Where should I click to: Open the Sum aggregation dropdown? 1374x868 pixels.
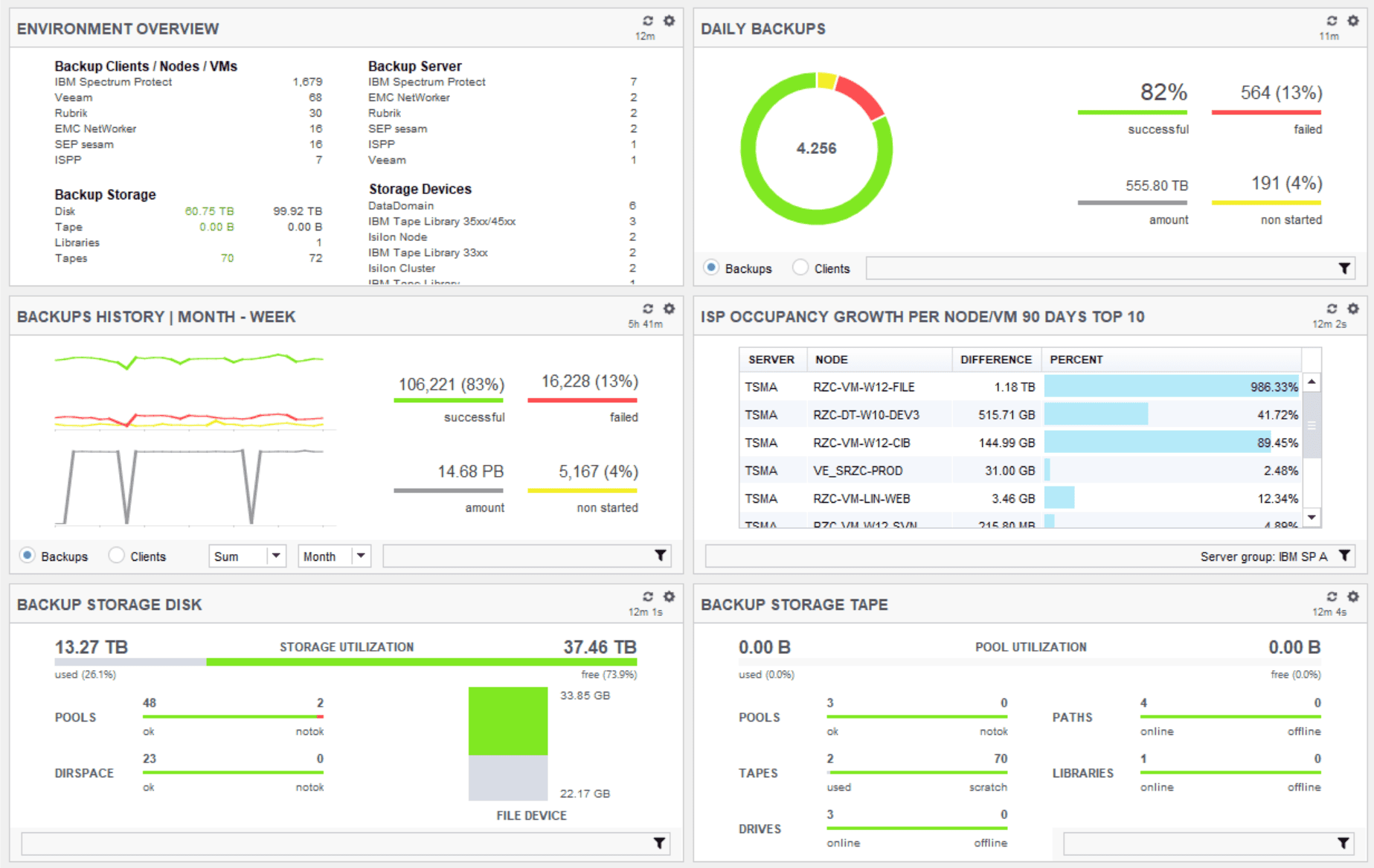(247, 555)
